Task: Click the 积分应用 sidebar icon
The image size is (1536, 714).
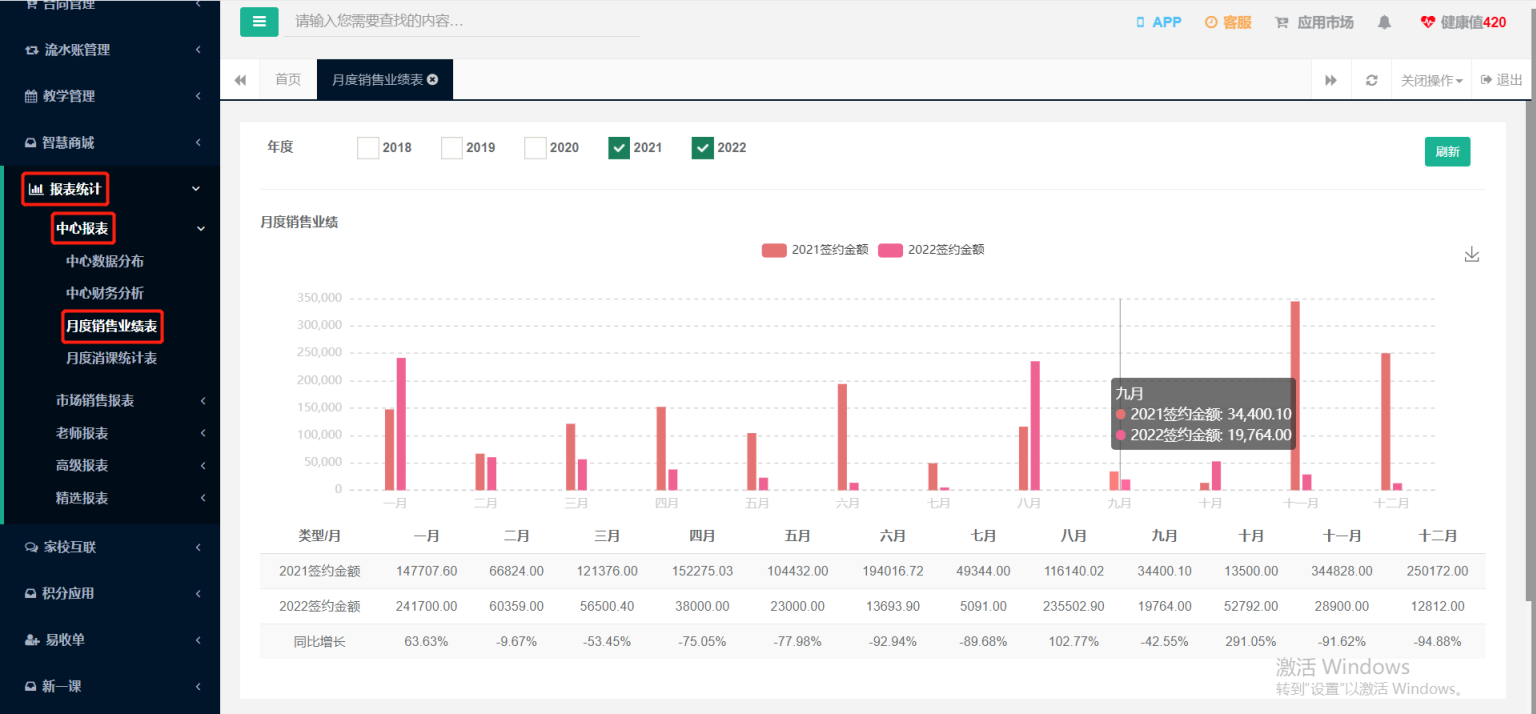Action: 31,593
